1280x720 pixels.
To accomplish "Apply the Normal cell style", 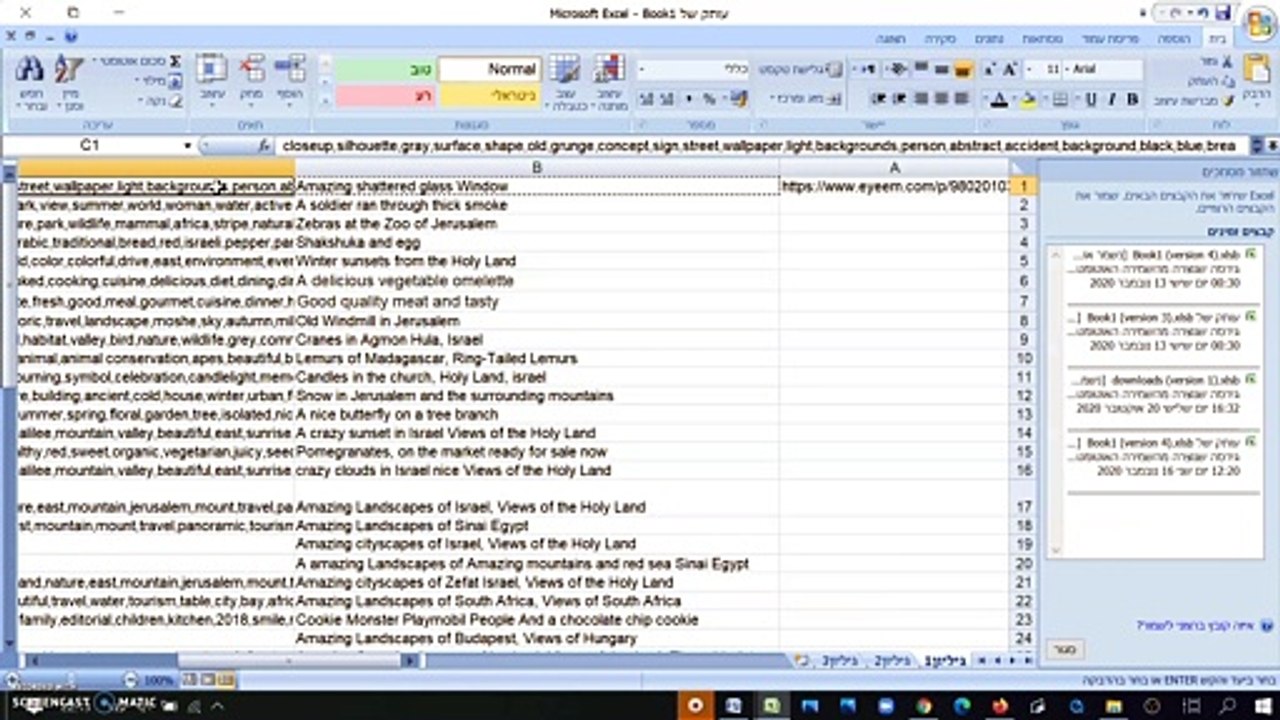I will tap(490, 69).
